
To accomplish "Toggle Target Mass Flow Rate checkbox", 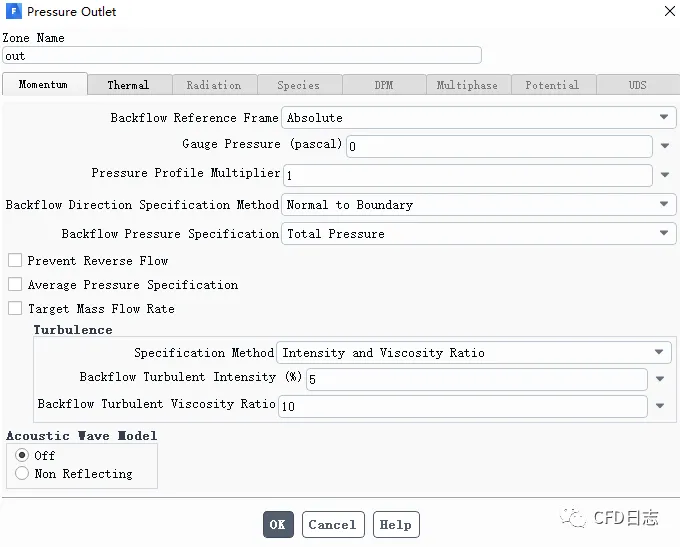I will [x=15, y=309].
